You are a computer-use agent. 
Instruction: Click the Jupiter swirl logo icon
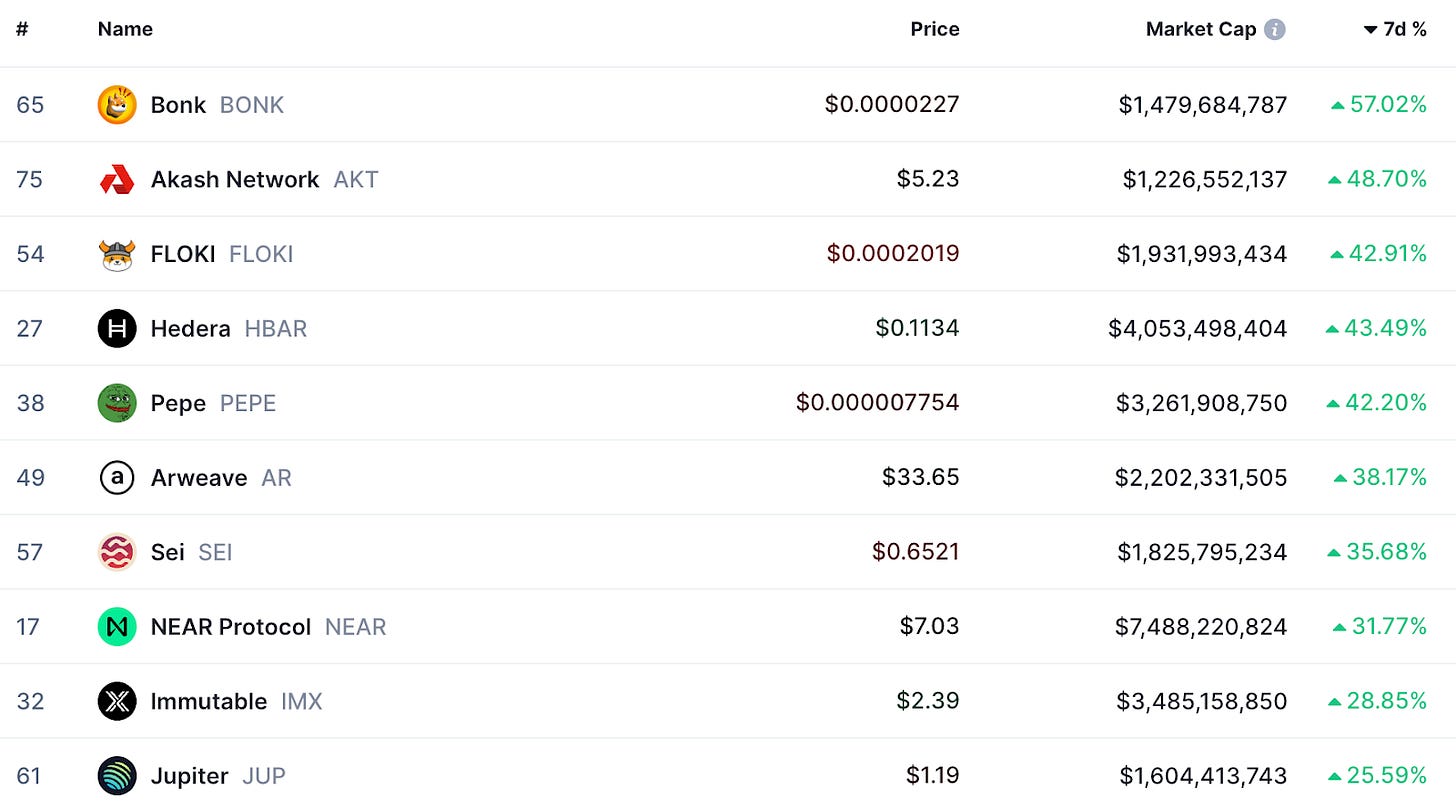117,776
